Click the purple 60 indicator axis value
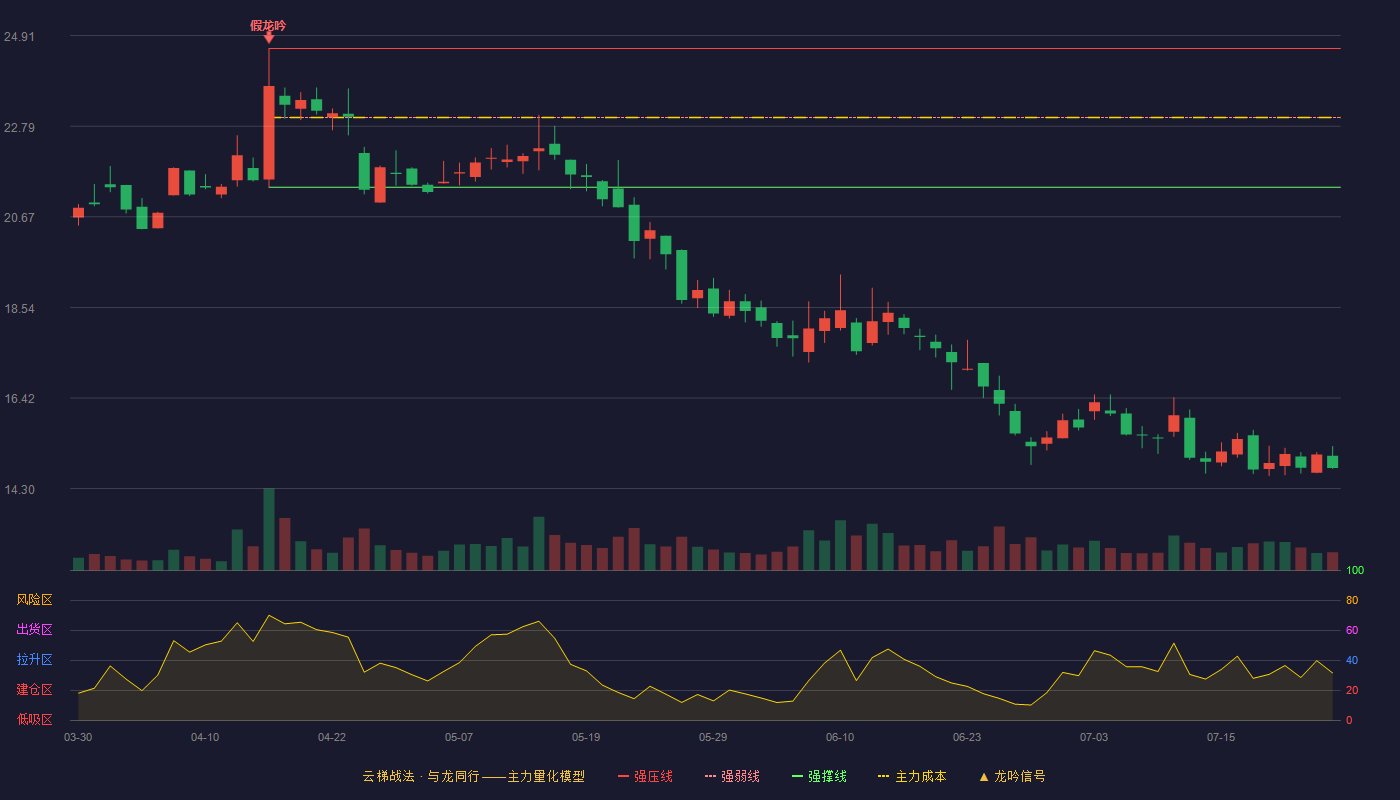The image size is (1400, 800). (x=1352, y=630)
